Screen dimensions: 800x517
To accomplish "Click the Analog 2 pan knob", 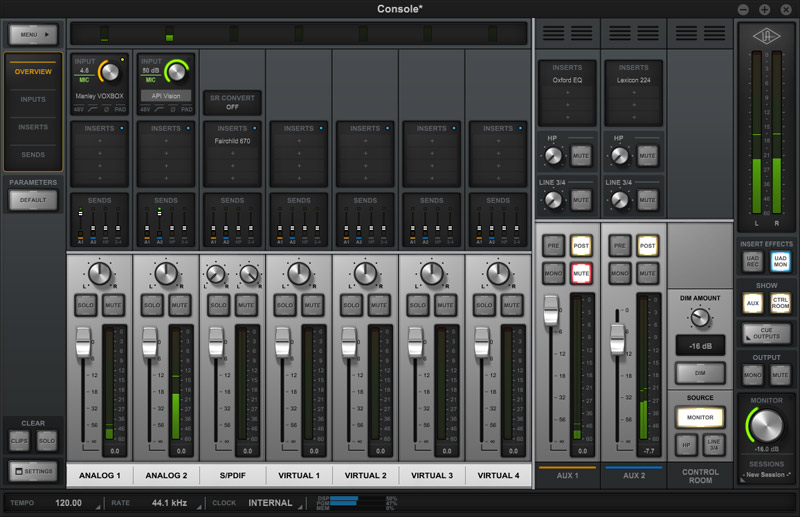I will tap(166, 274).
